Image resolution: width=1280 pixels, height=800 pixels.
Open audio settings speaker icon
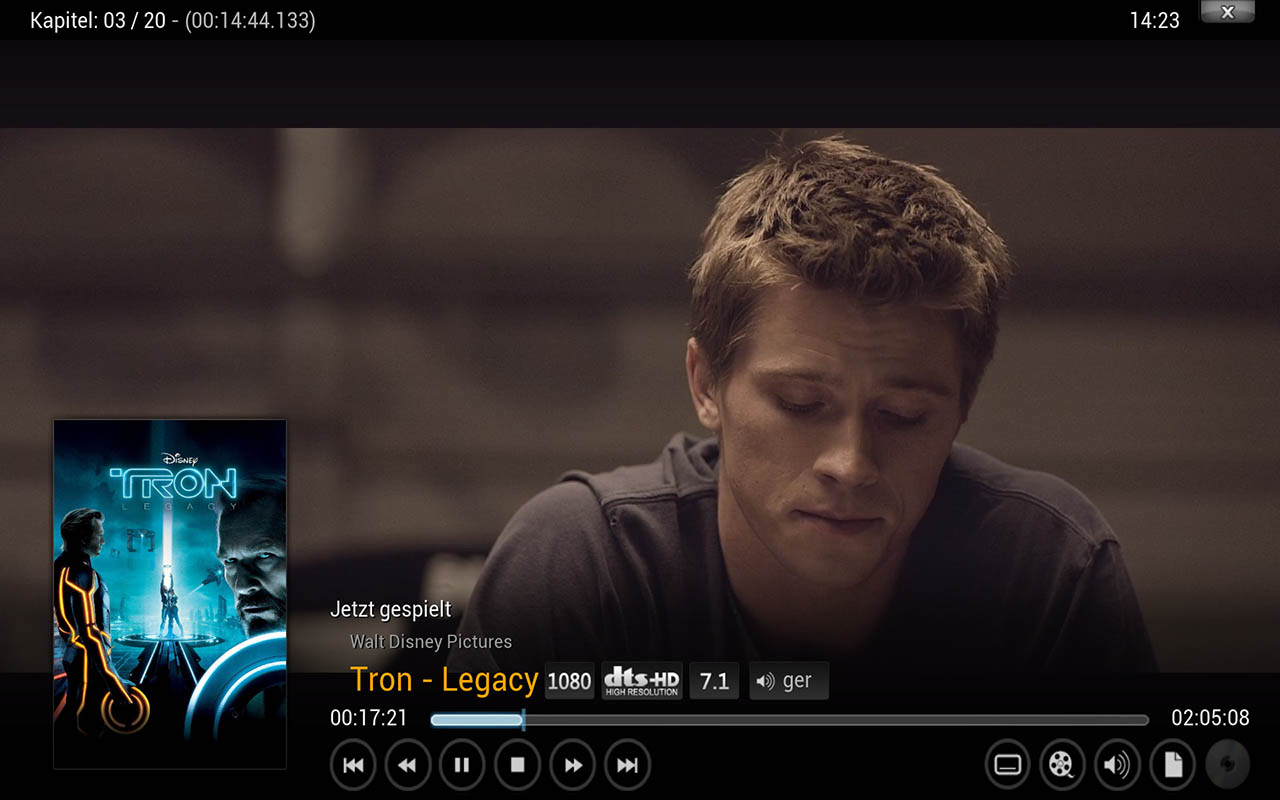tap(1117, 765)
